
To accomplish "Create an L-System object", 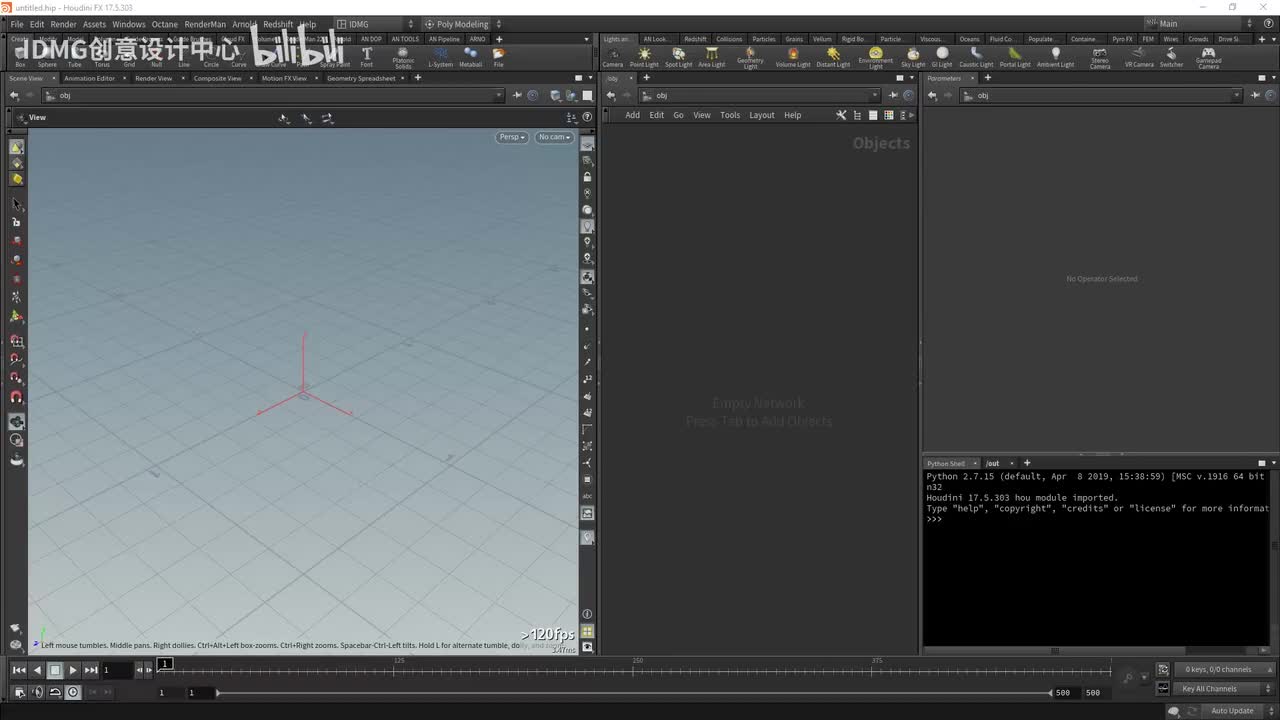I will [x=440, y=57].
